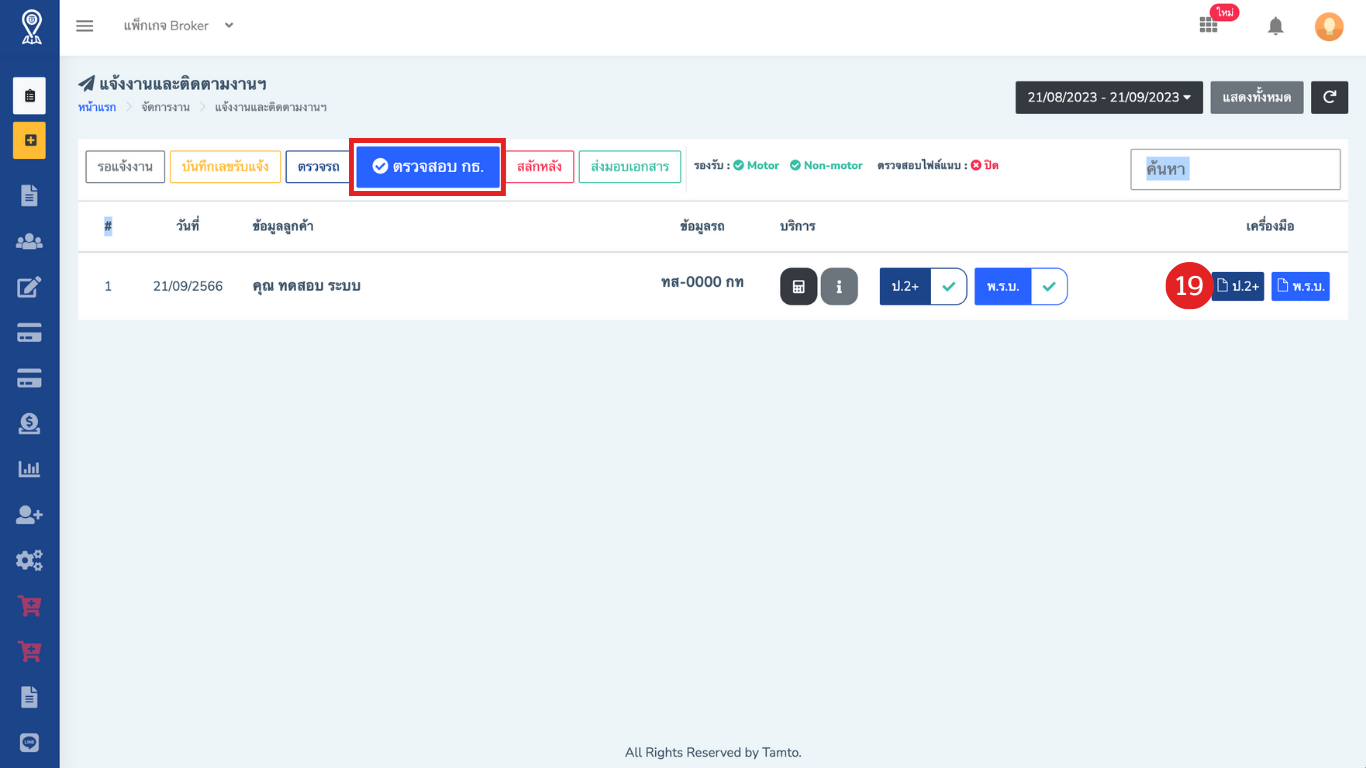Click the All Rights Reserved by Tamto footer

713,752
